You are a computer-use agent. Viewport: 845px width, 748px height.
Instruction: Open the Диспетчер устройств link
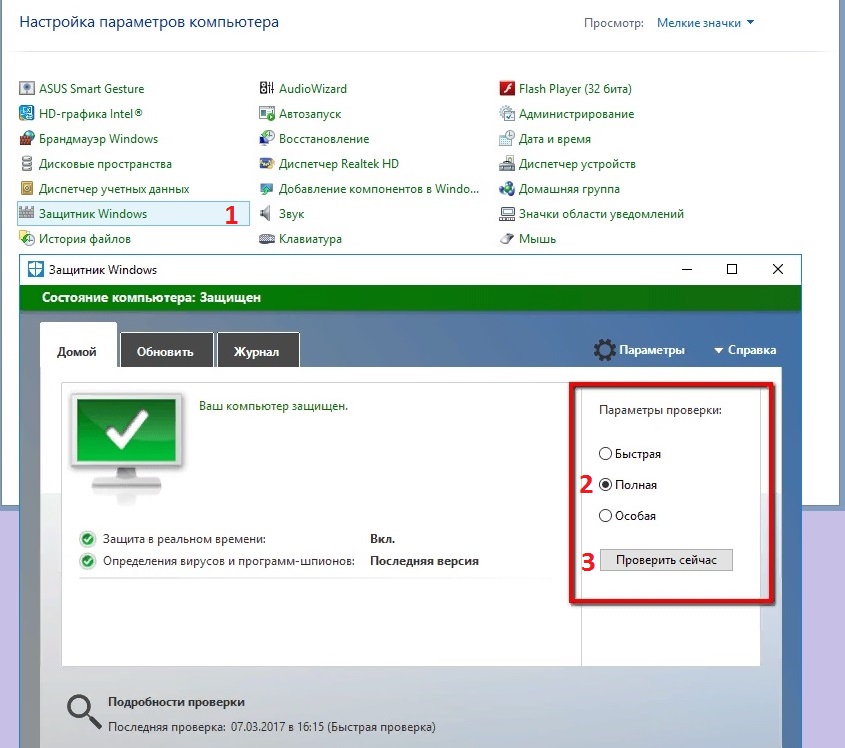(577, 163)
